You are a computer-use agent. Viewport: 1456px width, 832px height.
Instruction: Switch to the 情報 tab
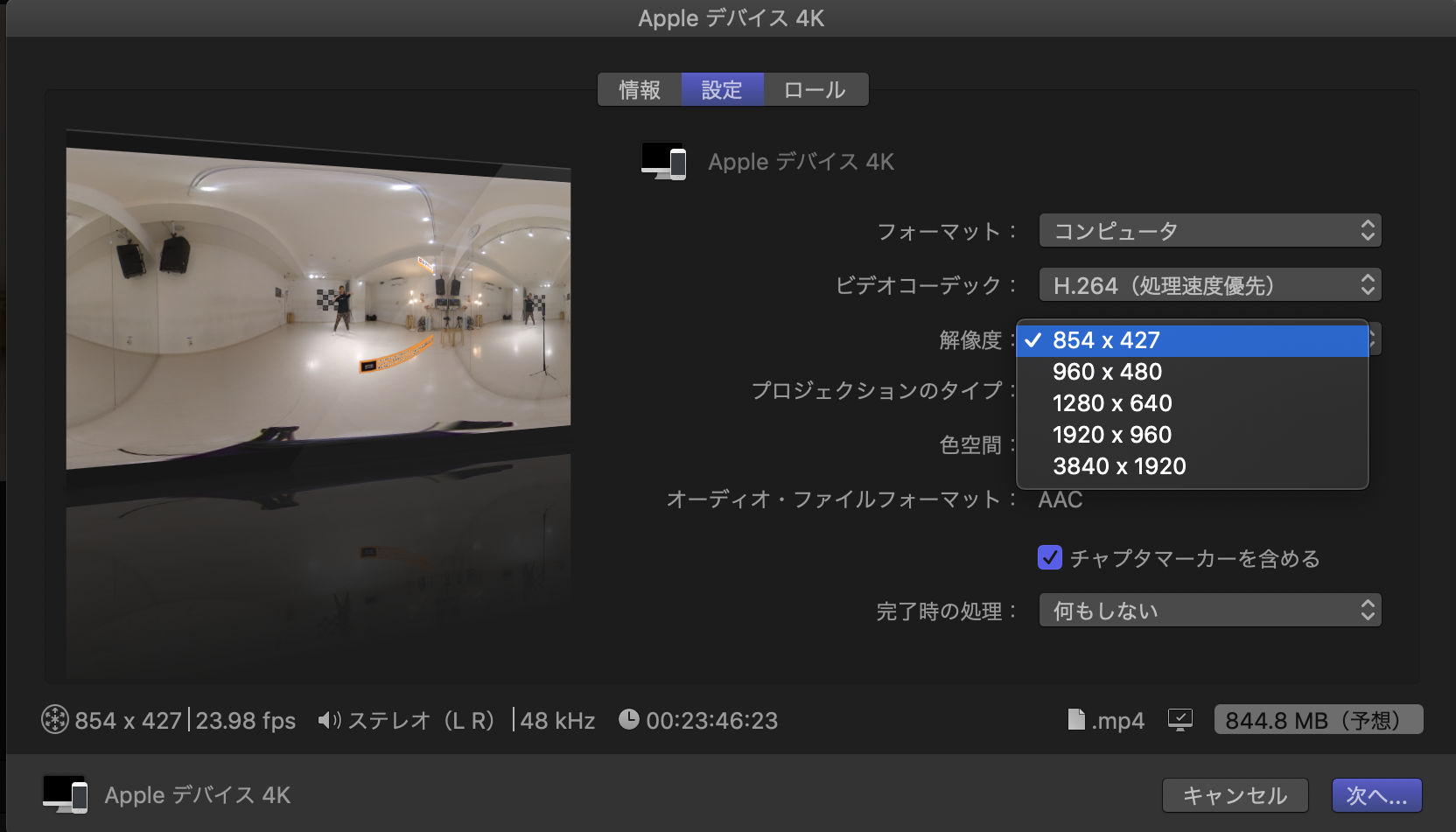tap(640, 89)
